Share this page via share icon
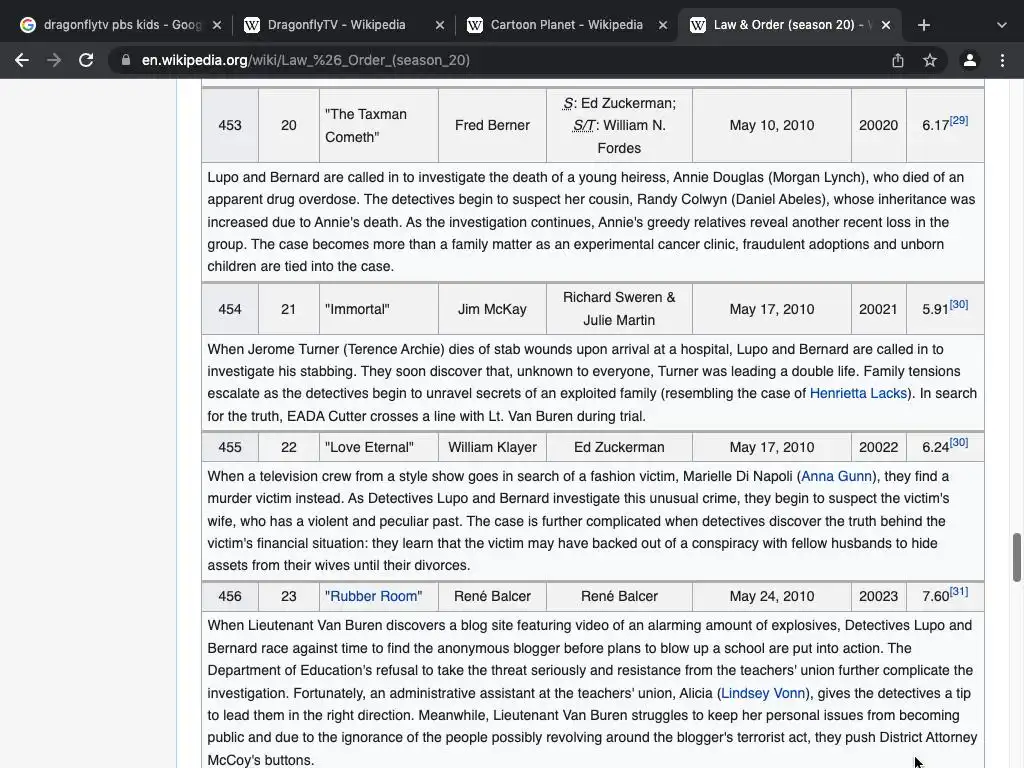Screen dimensions: 1024x768 (x=898, y=60)
